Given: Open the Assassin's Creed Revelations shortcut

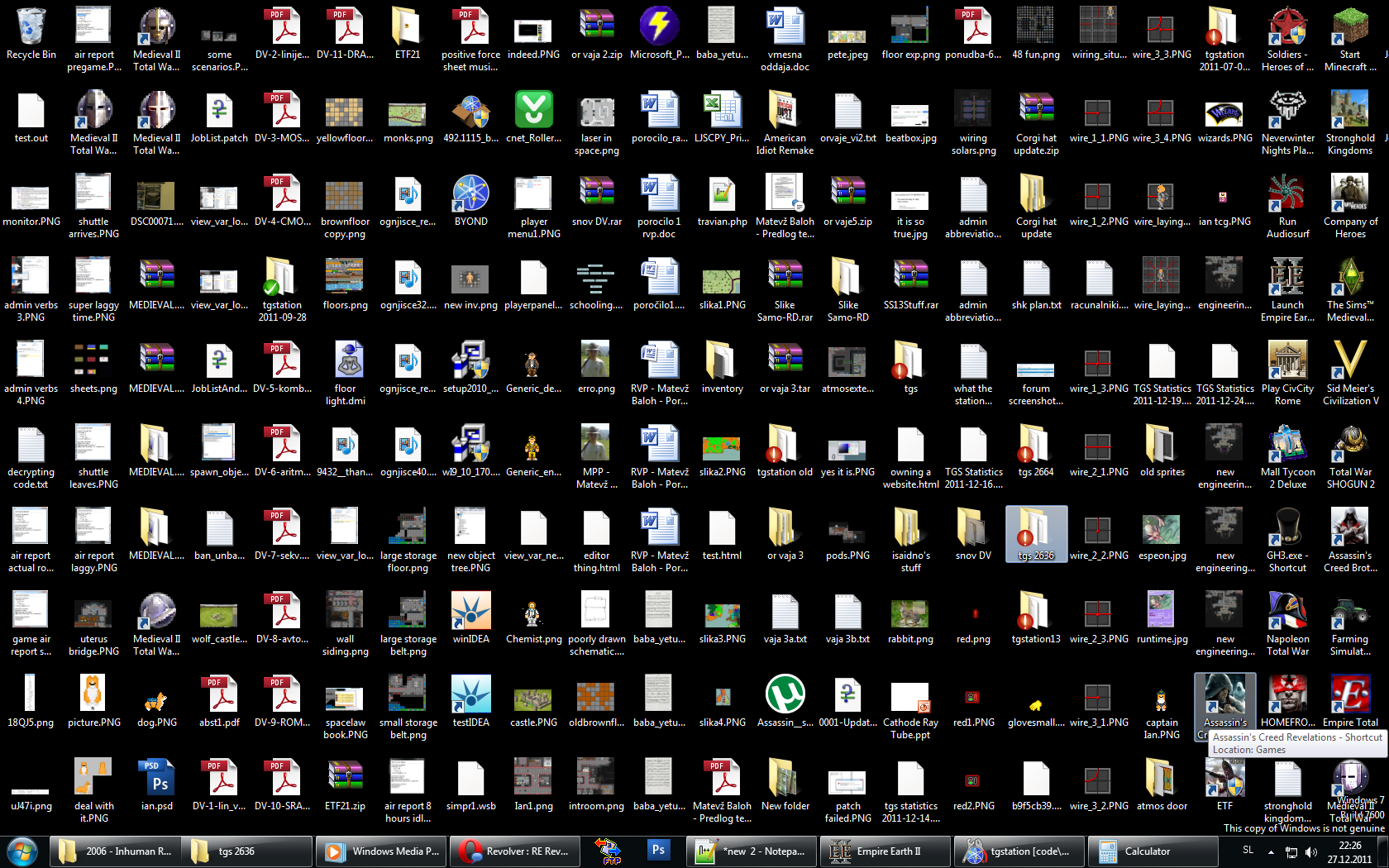Looking at the screenshot, I should [1224, 694].
